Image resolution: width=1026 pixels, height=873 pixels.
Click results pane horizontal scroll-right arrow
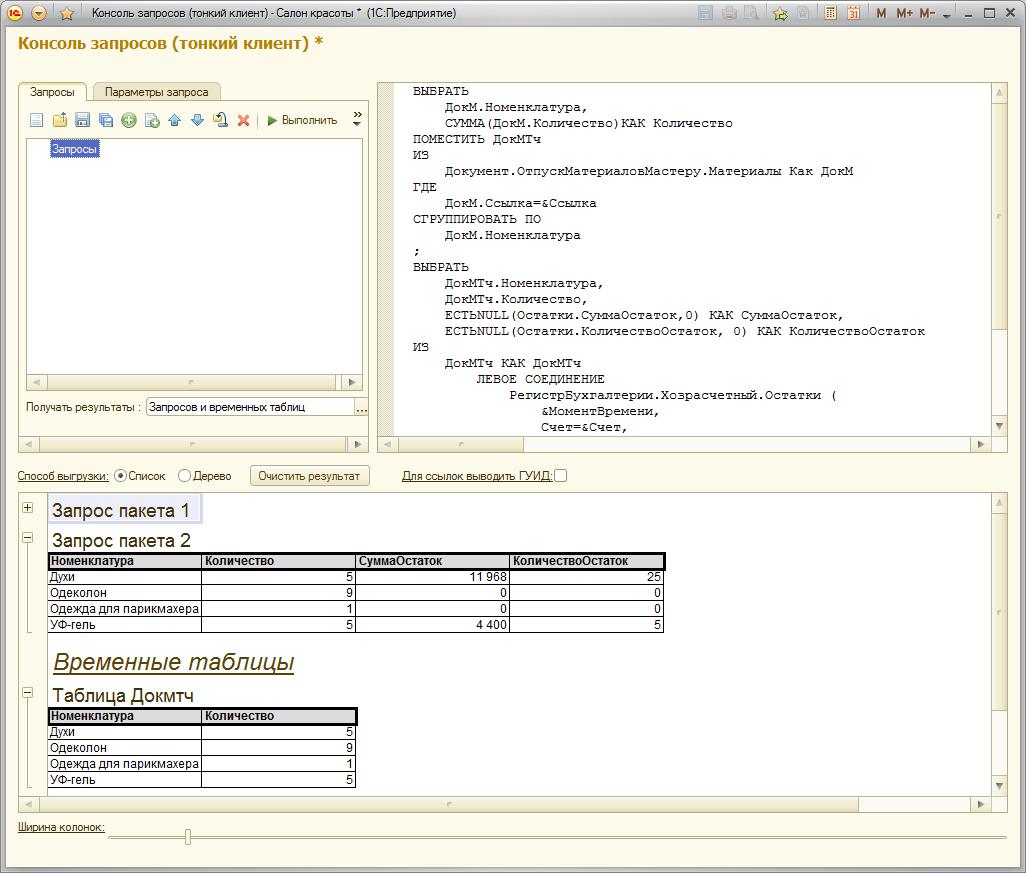pyautogui.click(x=980, y=804)
